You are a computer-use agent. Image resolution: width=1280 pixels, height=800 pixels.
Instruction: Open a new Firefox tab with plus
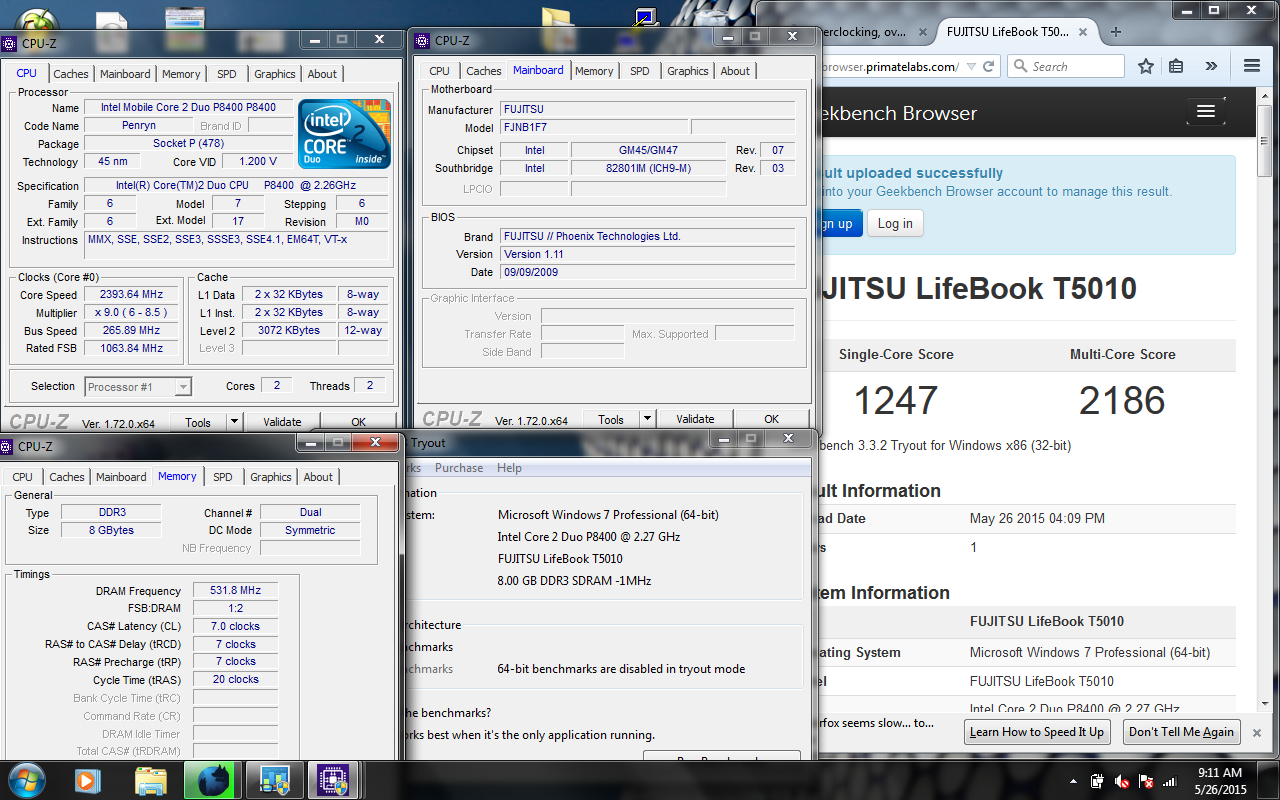click(x=1116, y=31)
